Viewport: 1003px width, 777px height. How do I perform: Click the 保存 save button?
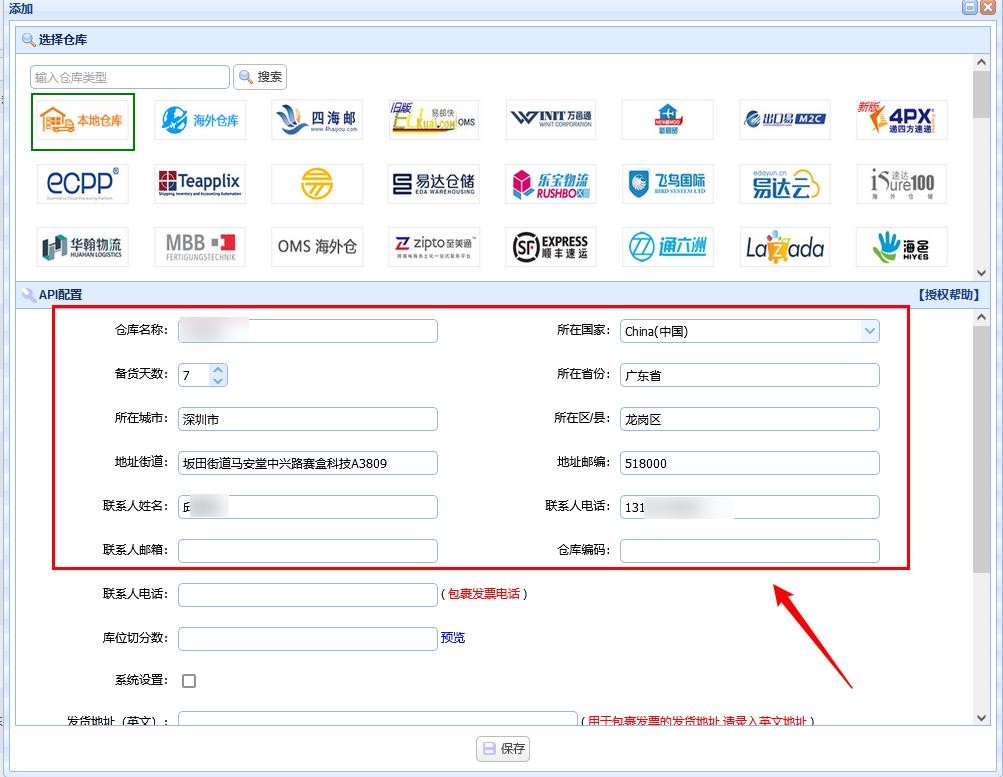point(503,749)
